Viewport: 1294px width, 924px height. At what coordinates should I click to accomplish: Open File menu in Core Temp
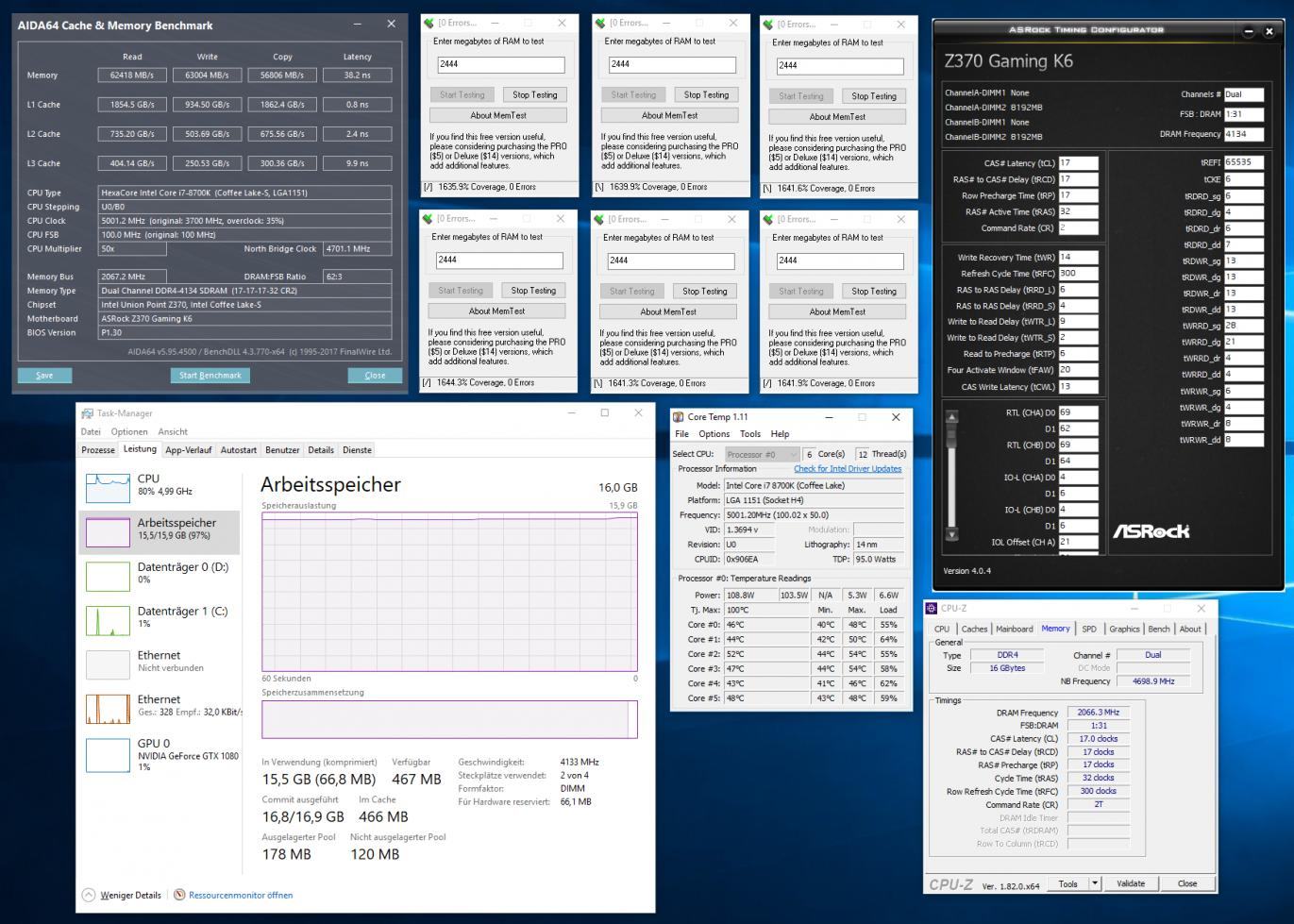point(681,434)
